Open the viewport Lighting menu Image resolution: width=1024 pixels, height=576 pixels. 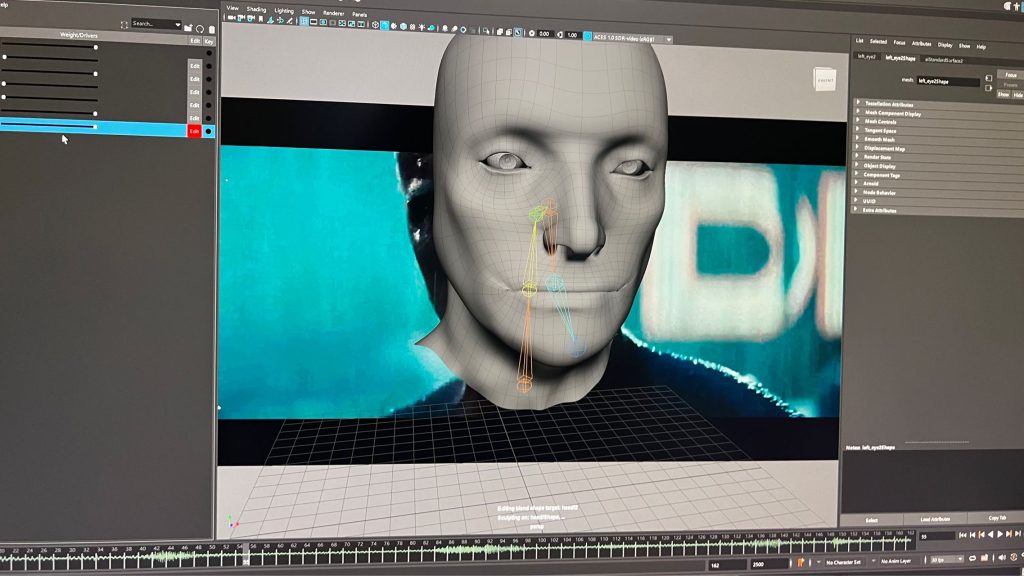click(x=284, y=10)
